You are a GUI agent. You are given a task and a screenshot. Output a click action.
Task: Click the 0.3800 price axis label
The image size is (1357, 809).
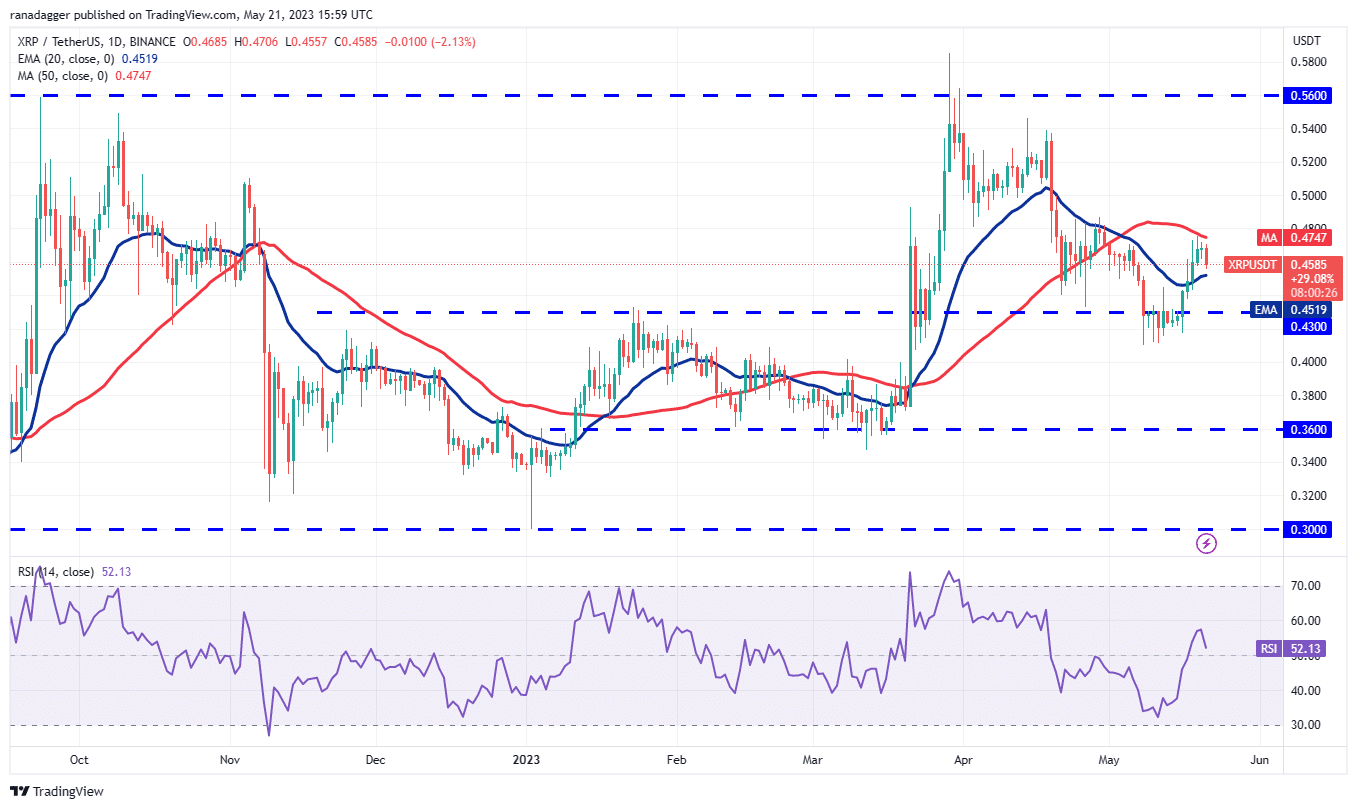point(1311,396)
